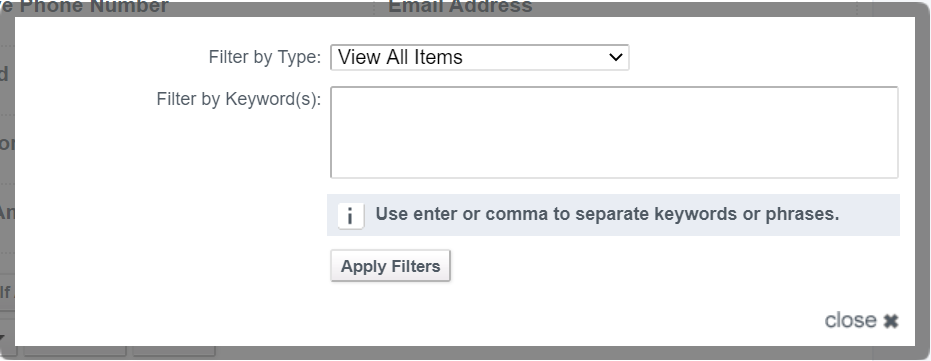Screen dimensions: 931x361
Task: Click the 'Filter by Keyword(s):' label
Action: pos(239,99)
